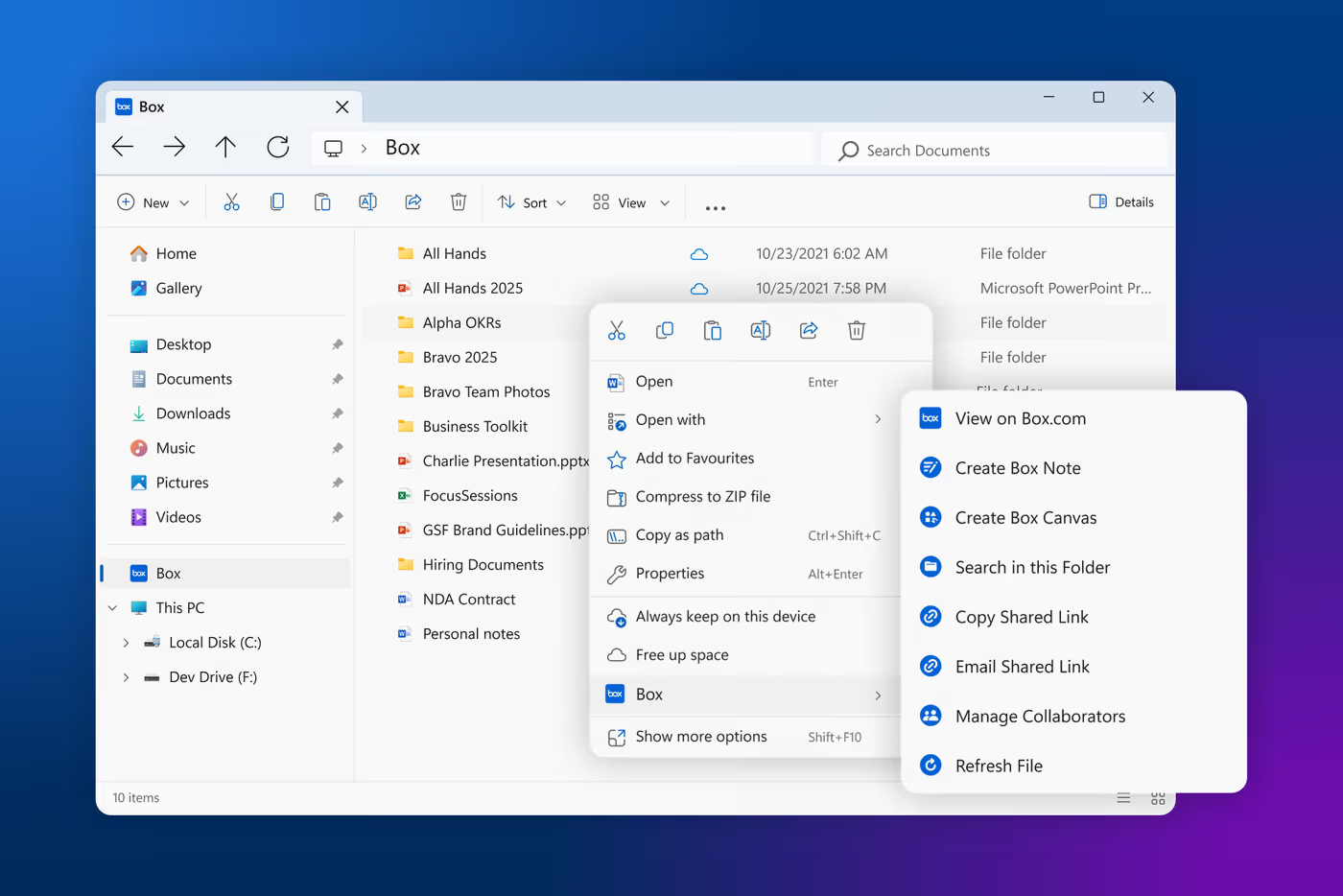Go up one folder with the up arrow

(x=225, y=147)
